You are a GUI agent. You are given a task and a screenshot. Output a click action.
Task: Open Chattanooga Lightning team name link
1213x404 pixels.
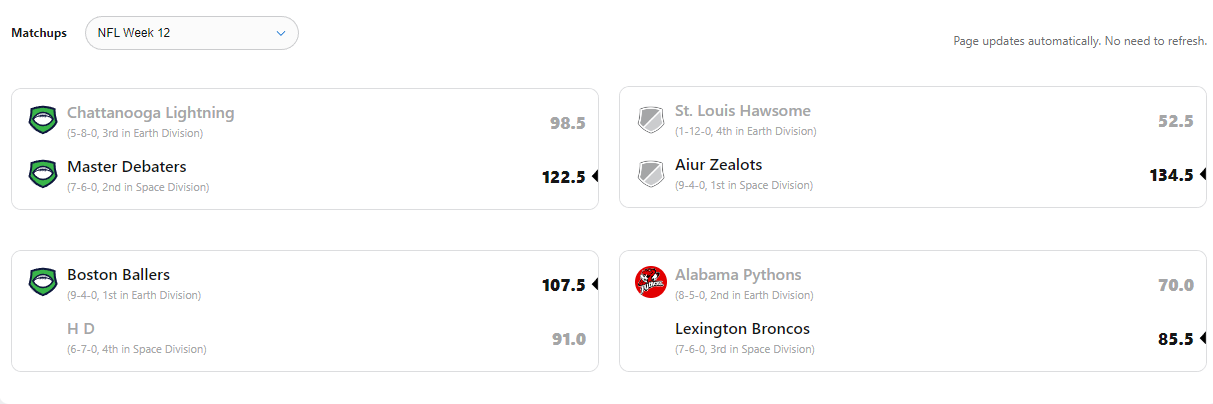click(x=150, y=113)
